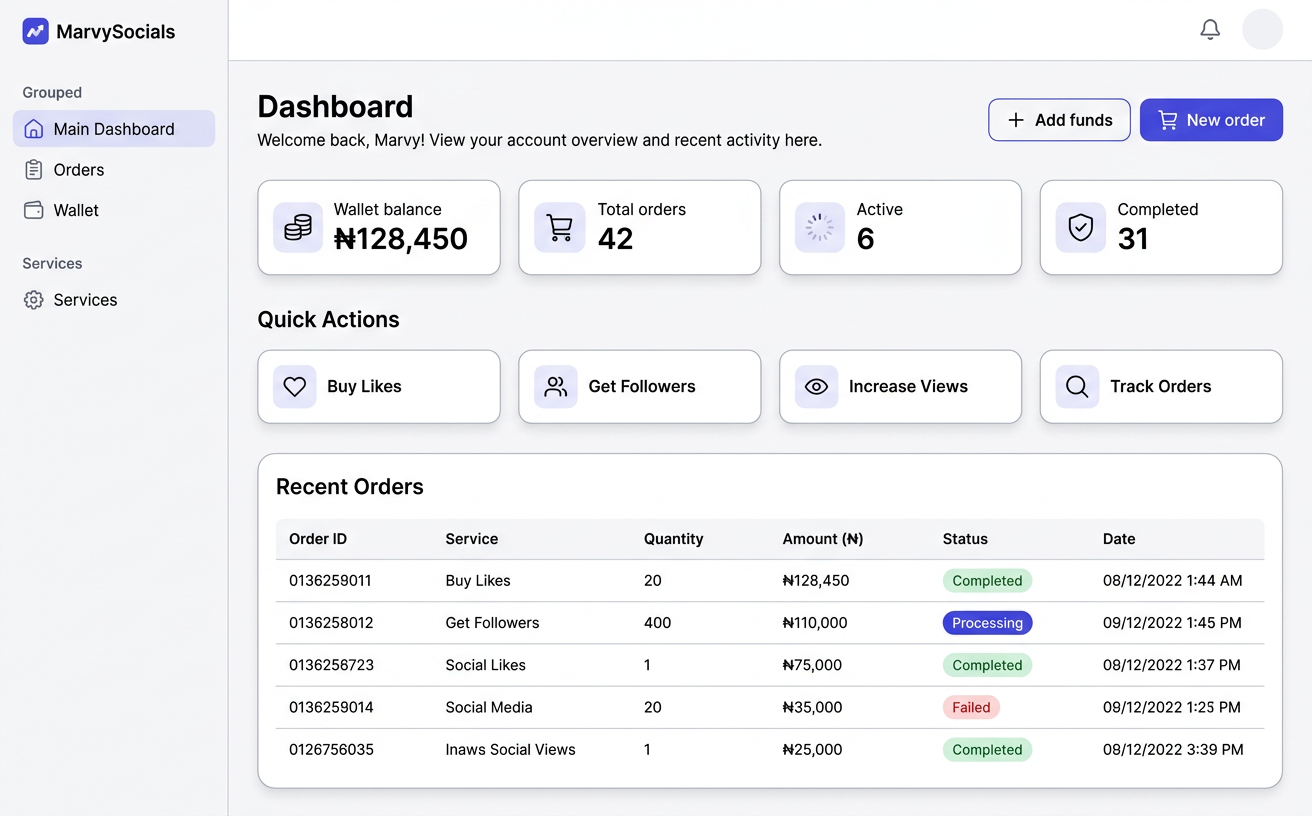Select the Get Followers quick action
This screenshot has height=816, width=1312.
point(640,387)
